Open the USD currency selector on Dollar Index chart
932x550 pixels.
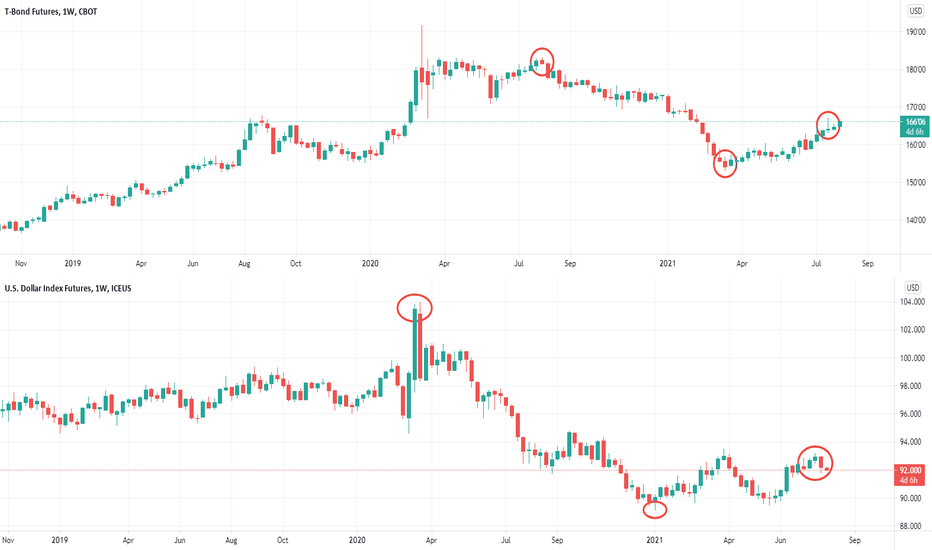coord(912,288)
